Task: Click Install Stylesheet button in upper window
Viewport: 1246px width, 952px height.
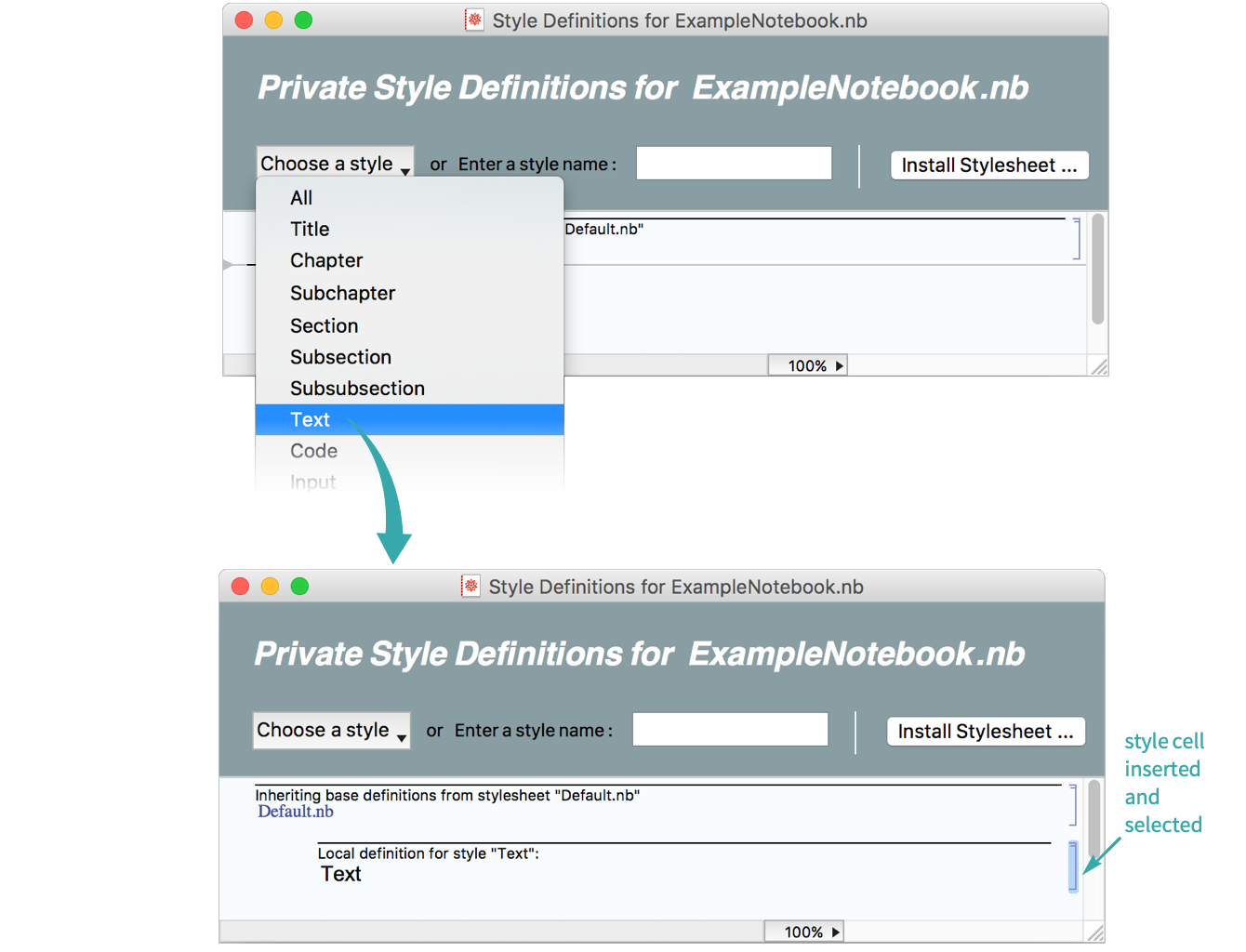Action: (x=988, y=165)
